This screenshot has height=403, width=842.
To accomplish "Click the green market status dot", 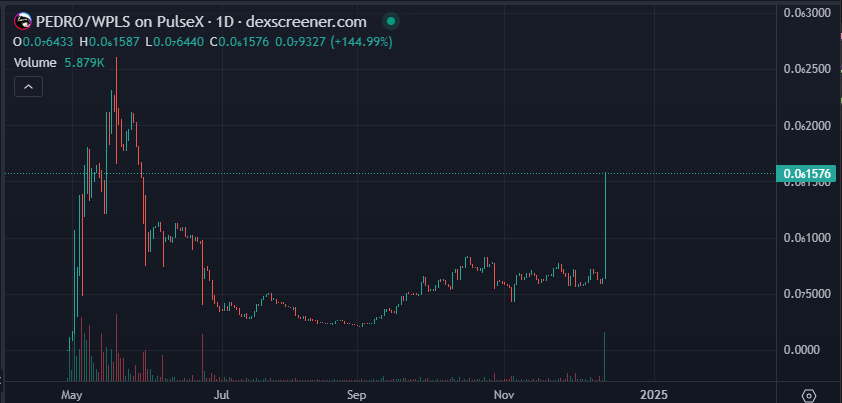I will click(391, 21).
